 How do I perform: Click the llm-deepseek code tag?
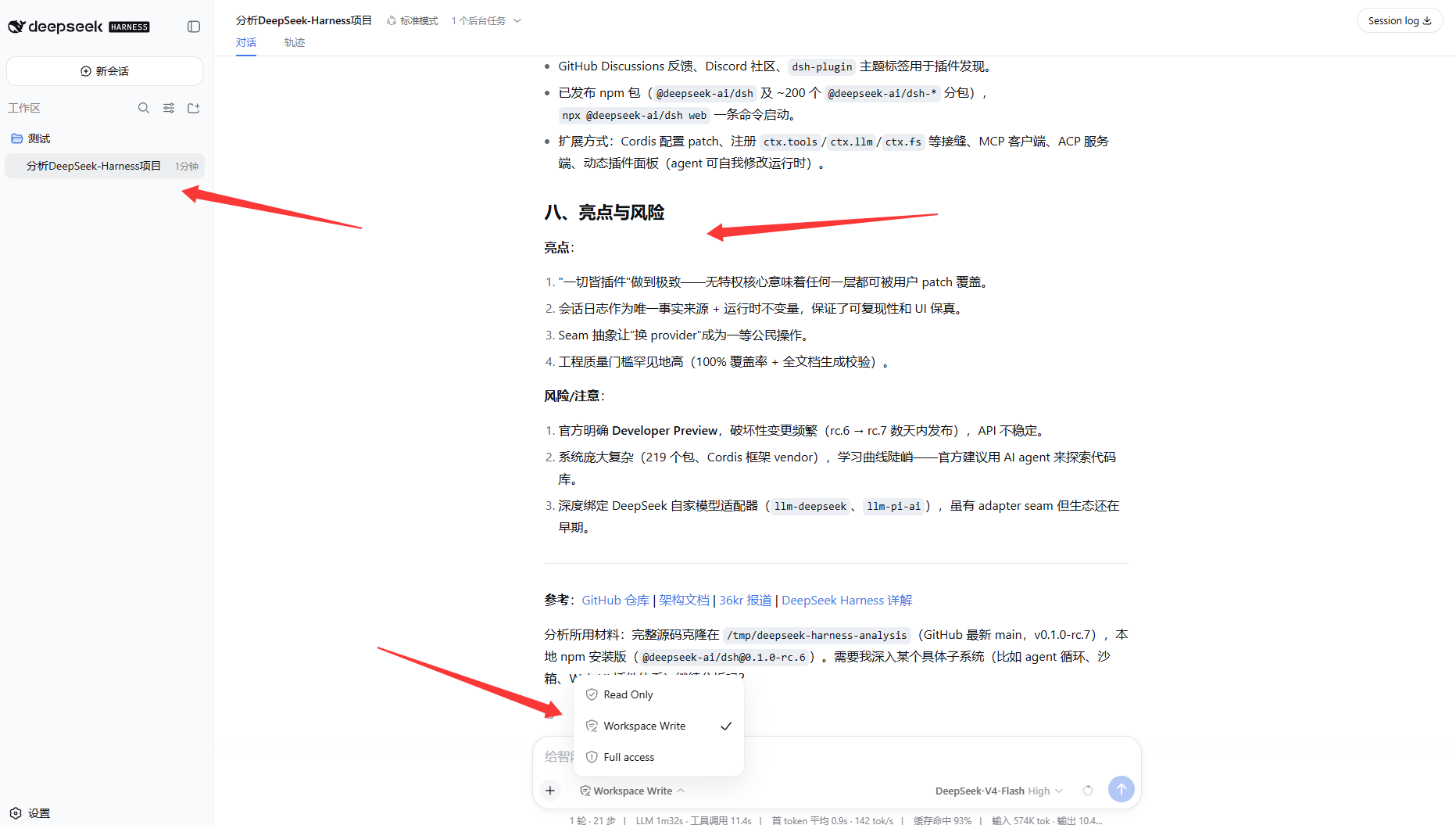click(810, 506)
